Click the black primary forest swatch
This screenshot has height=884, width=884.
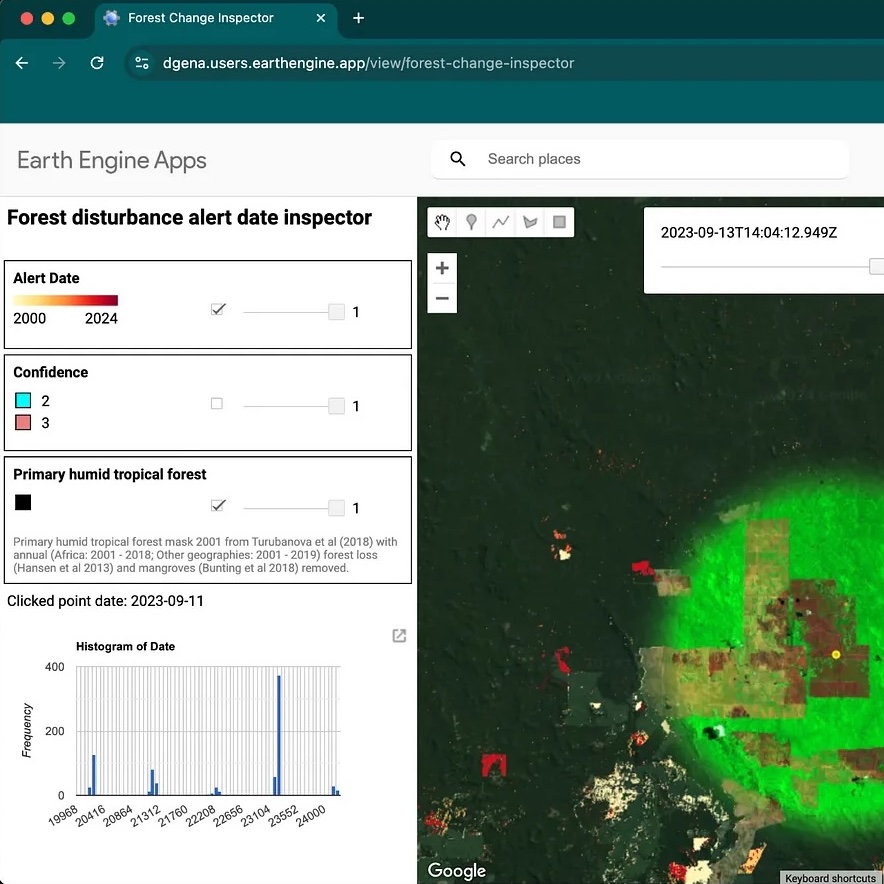(23, 502)
